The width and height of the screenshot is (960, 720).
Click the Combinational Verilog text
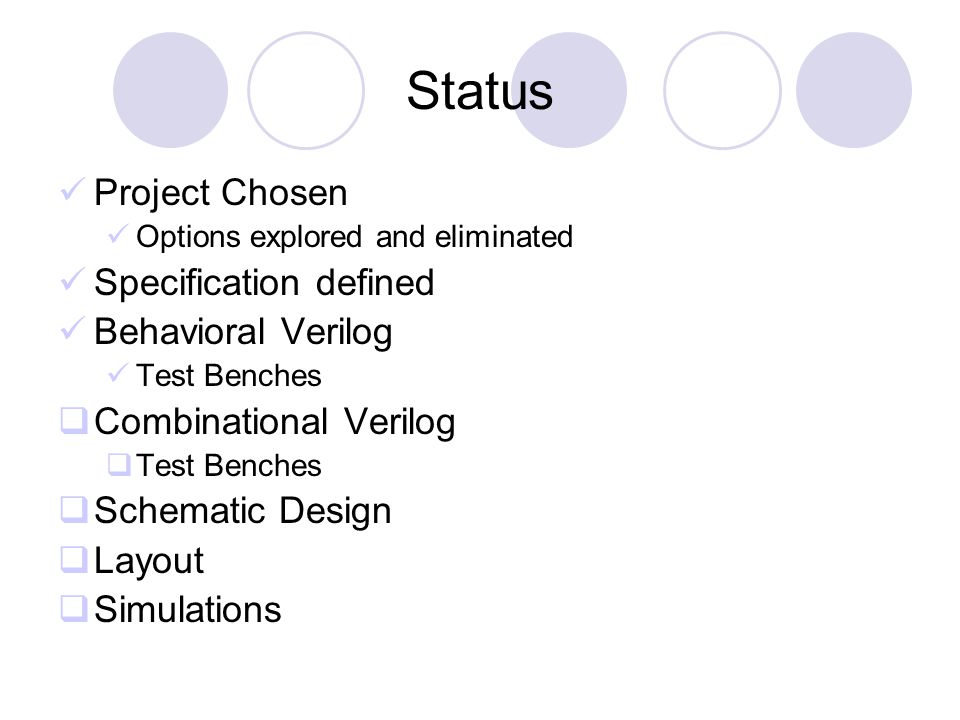(x=275, y=422)
